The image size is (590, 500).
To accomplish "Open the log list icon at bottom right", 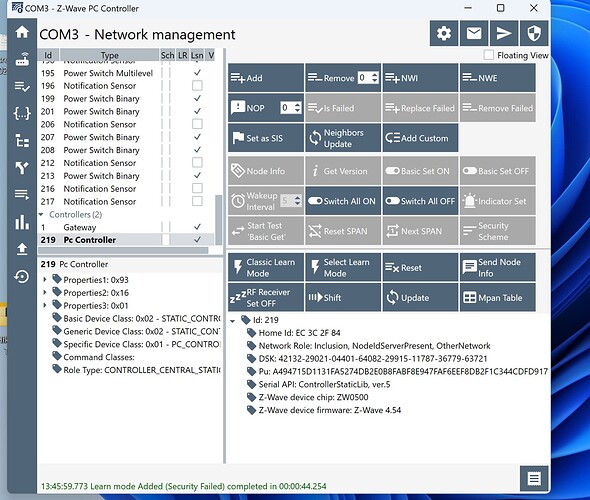I will (534, 479).
